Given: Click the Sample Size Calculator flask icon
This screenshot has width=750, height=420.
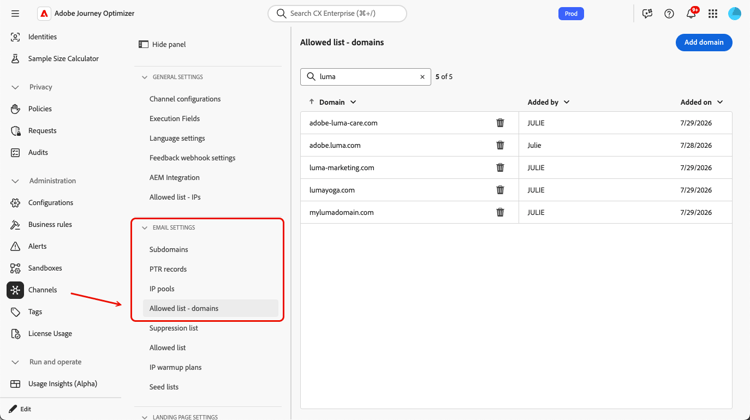Looking at the screenshot, I should [x=15, y=58].
